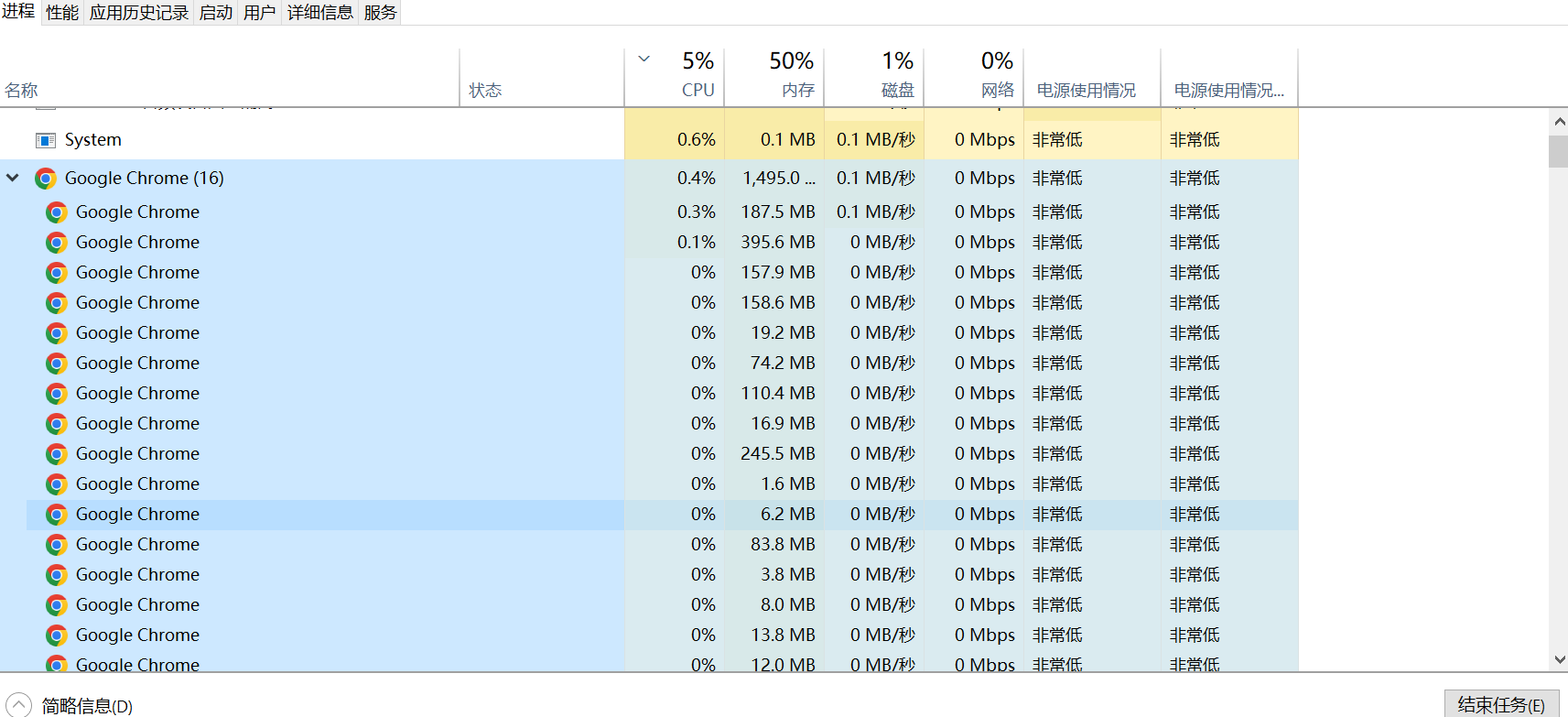Click Chrome icon for 19.2 MB process

pyautogui.click(x=57, y=333)
